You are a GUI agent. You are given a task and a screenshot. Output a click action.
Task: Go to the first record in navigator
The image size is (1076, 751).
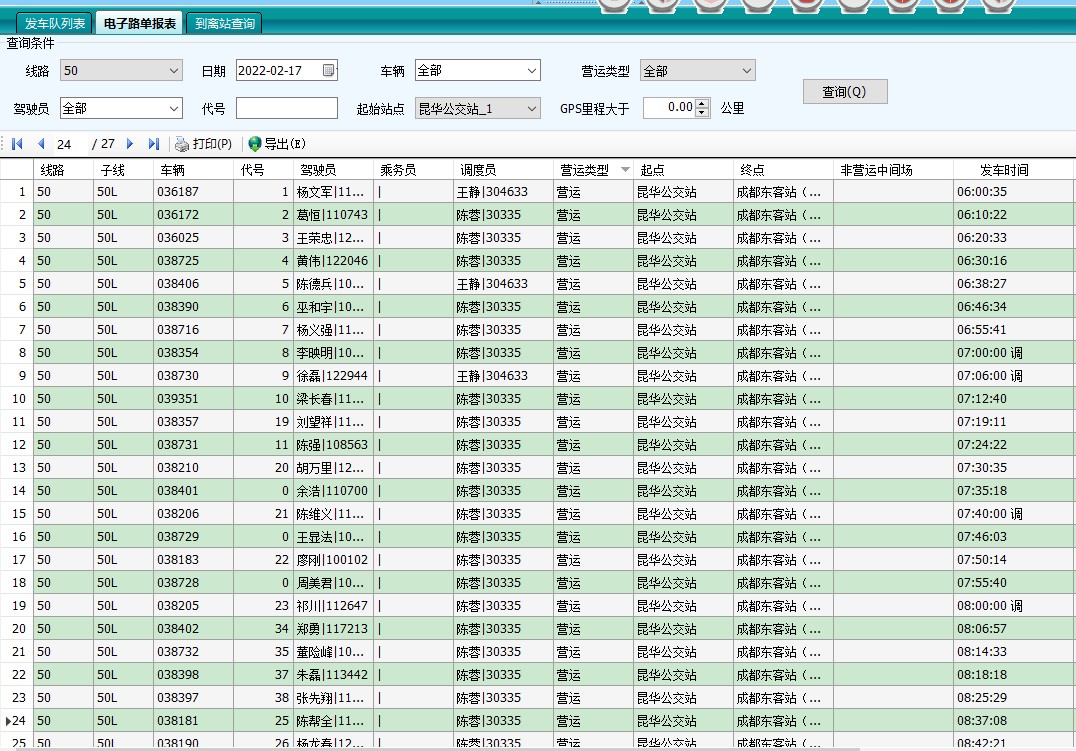[17, 144]
